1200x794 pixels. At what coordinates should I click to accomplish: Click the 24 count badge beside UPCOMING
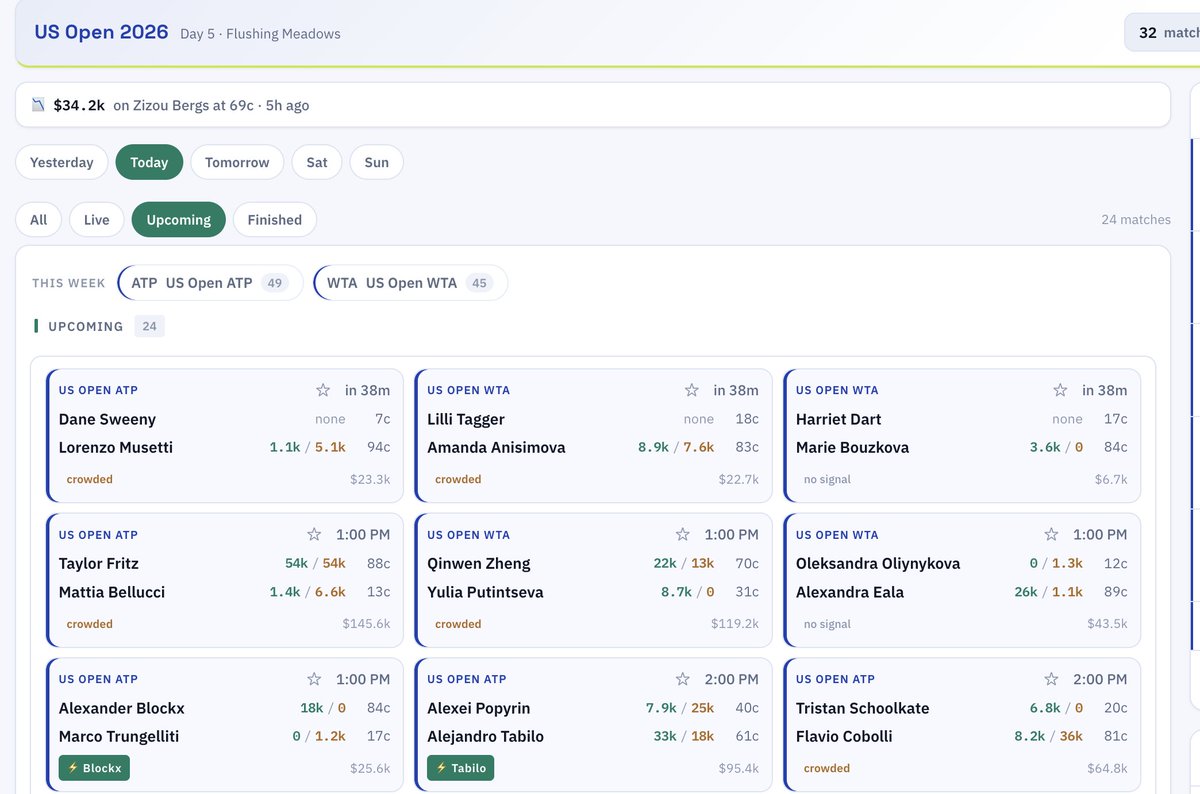pos(150,326)
